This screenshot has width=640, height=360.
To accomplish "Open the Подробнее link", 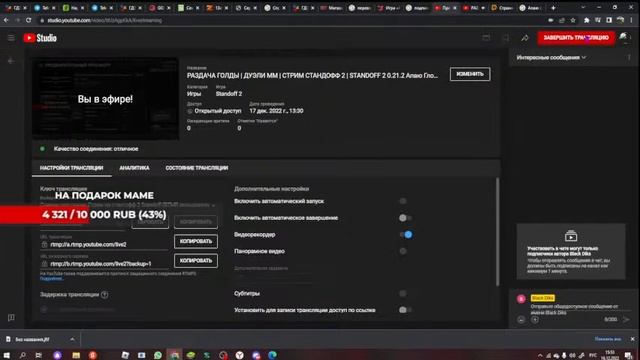I will pyautogui.click(x=51, y=279).
